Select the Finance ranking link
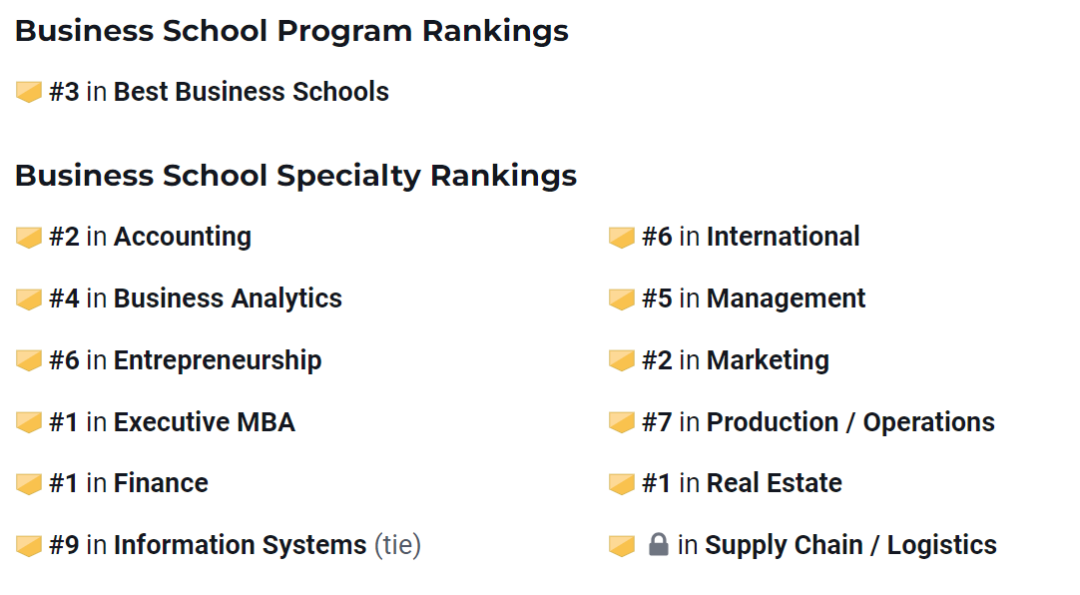Image resolution: width=1080 pixels, height=595 pixels. (161, 483)
